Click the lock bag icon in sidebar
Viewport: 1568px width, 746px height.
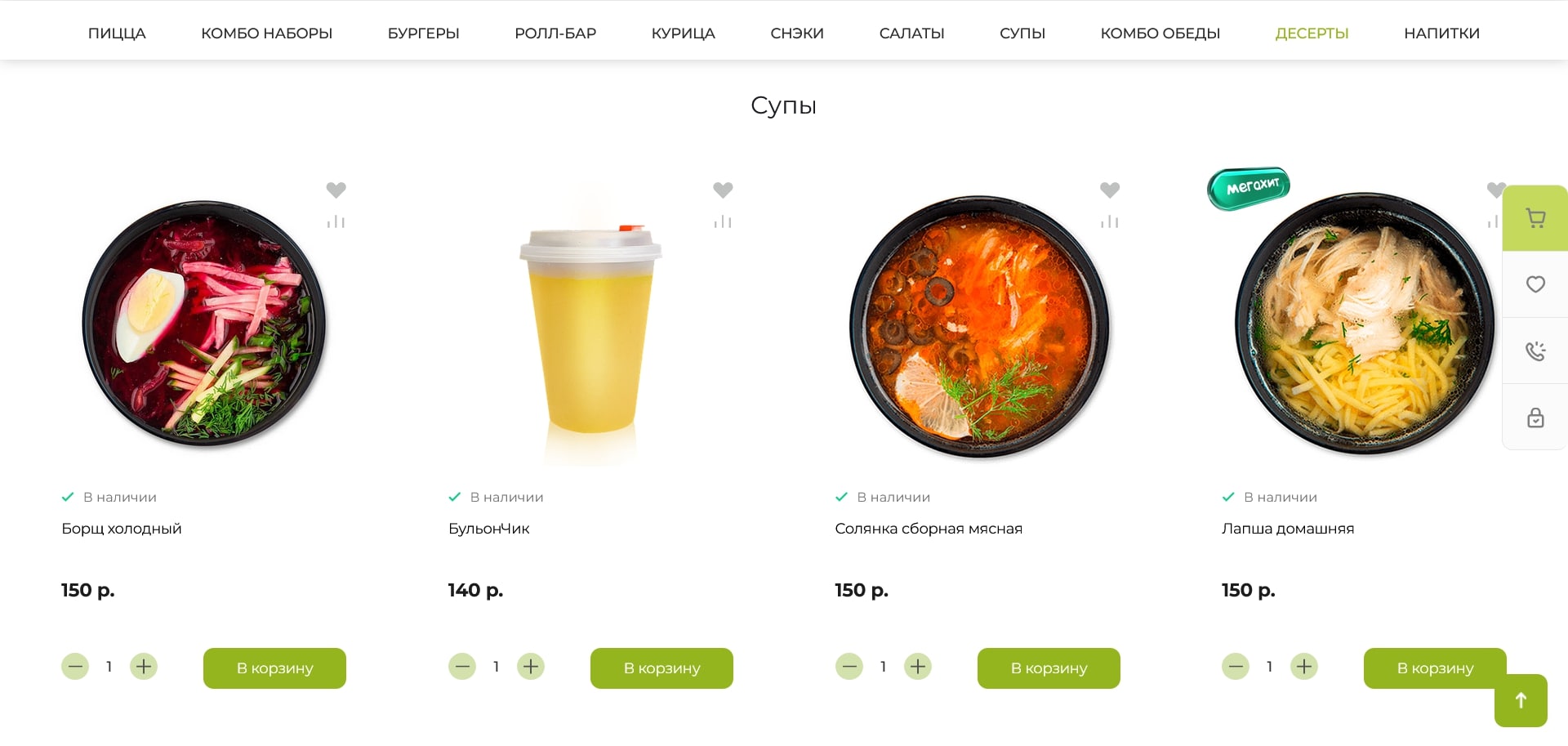(1535, 418)
